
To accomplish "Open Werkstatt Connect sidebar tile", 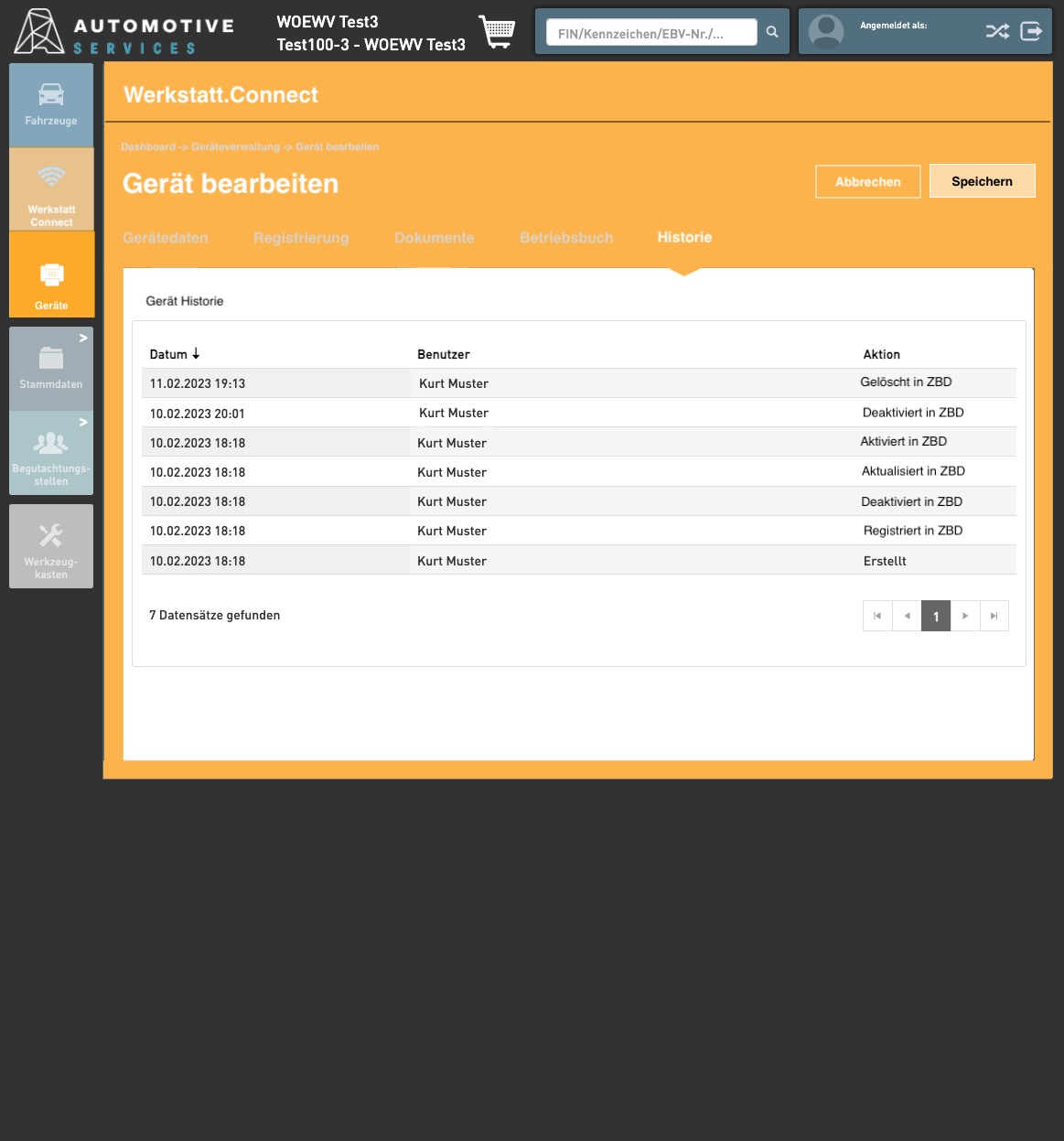I will (51, 189).
